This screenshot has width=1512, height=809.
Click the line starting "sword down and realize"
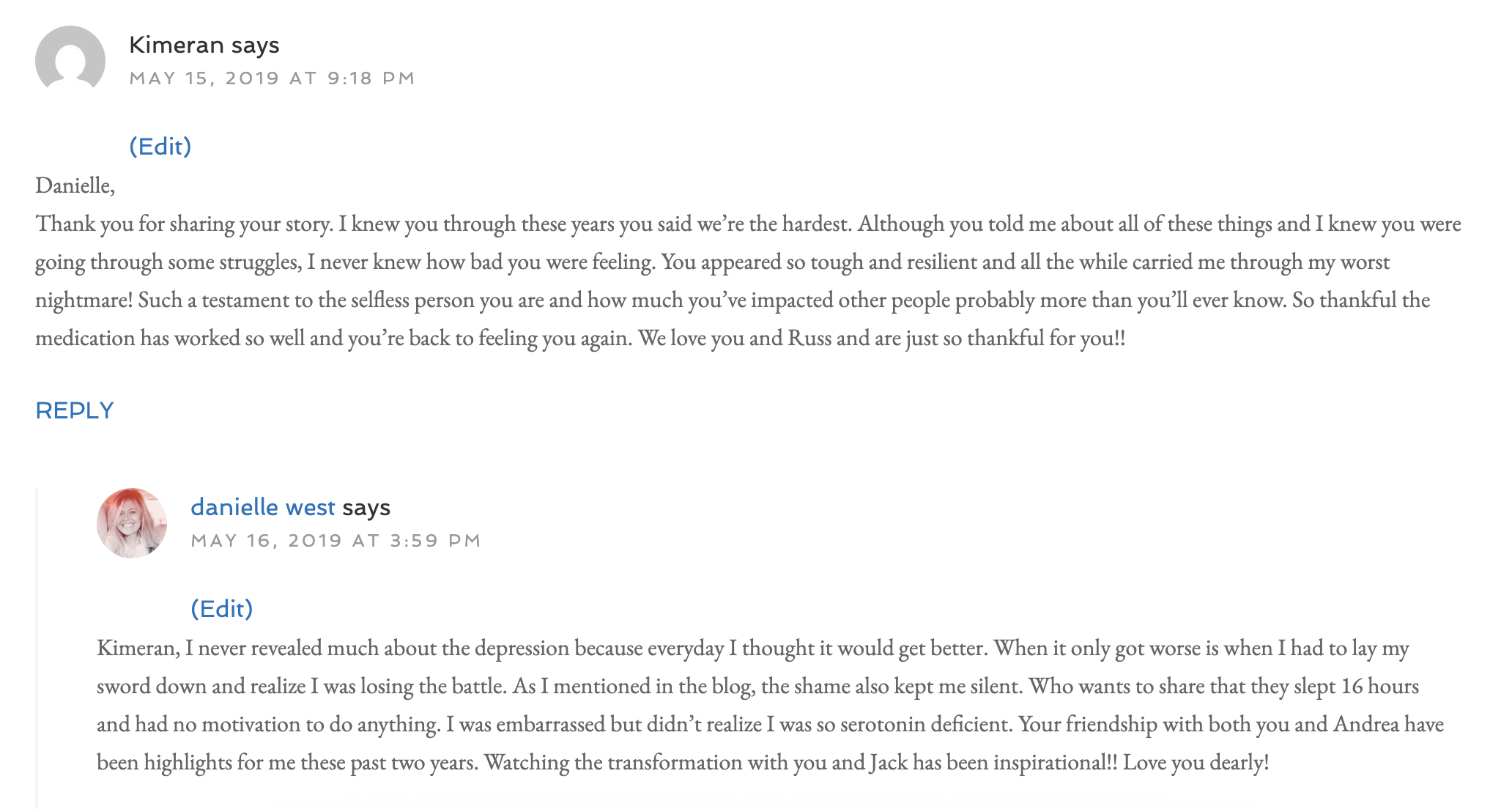pos(757,686)
